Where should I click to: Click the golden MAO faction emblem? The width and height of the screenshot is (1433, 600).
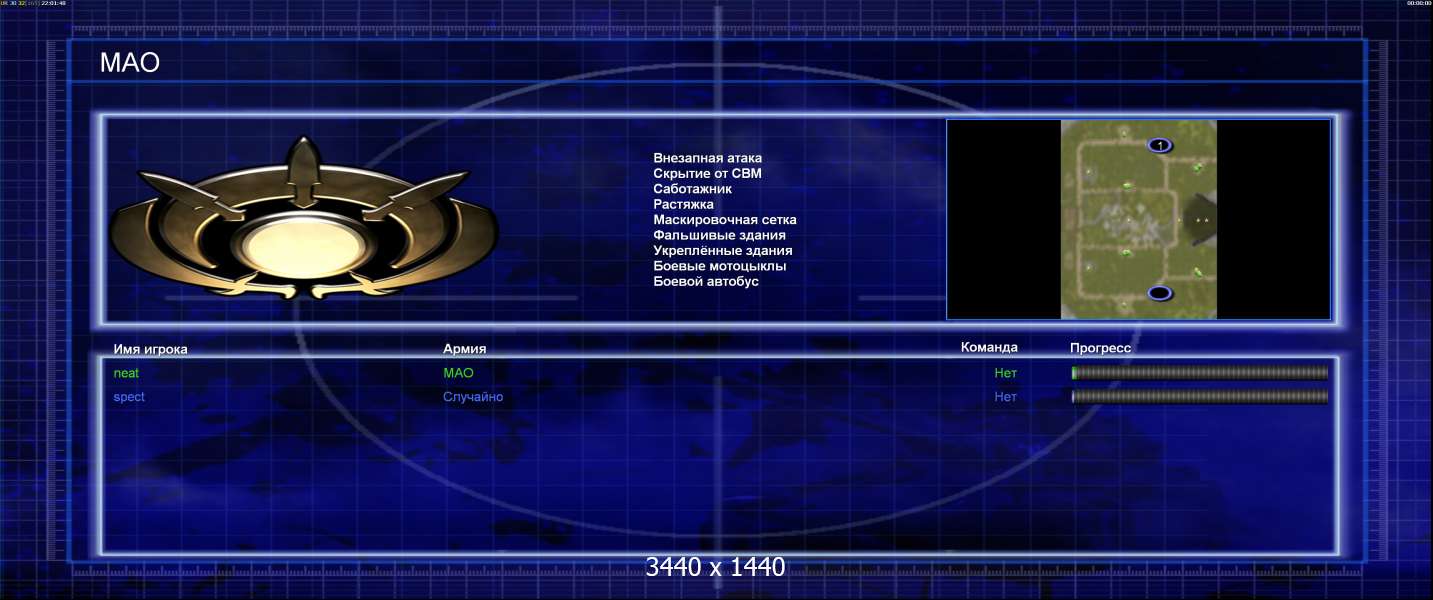coord(303,217)
